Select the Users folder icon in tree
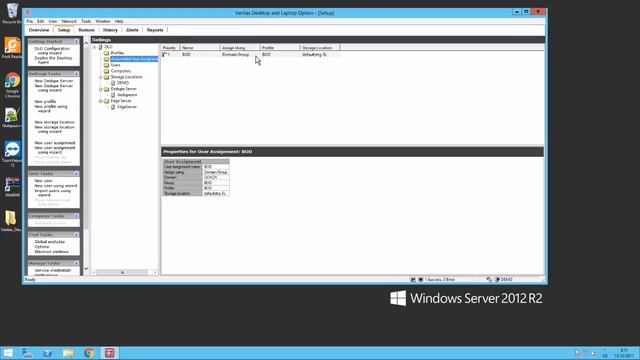This screenshot has height=360, width=640. pos(107,65)
